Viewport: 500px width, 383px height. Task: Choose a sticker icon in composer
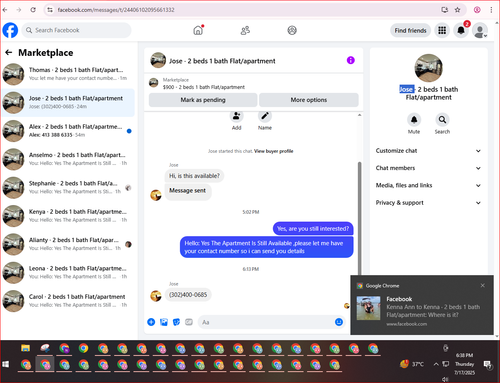pos(176,322)
